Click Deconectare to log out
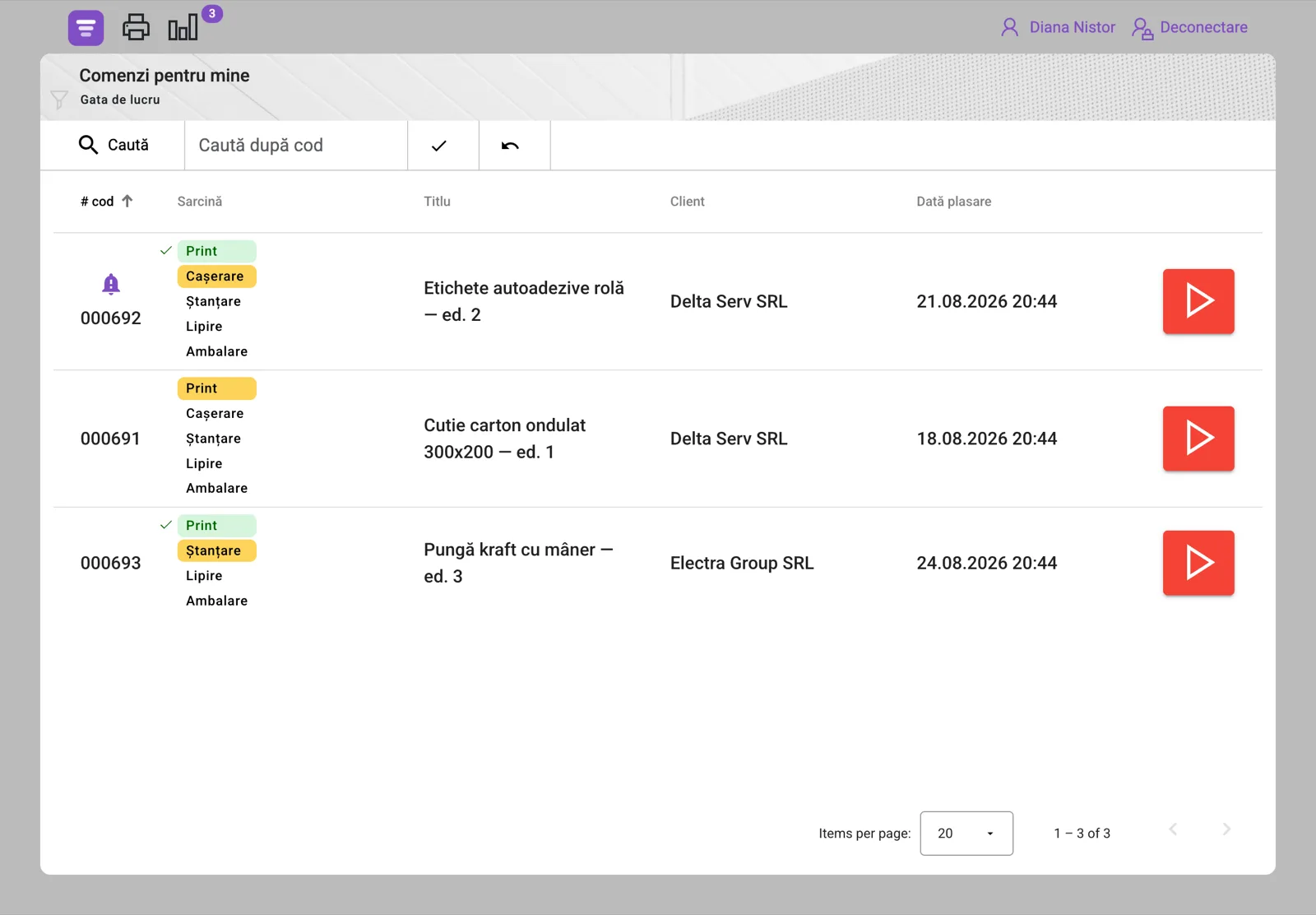The width and height of the screenshot is (1316, 915). click(1189, 27)
